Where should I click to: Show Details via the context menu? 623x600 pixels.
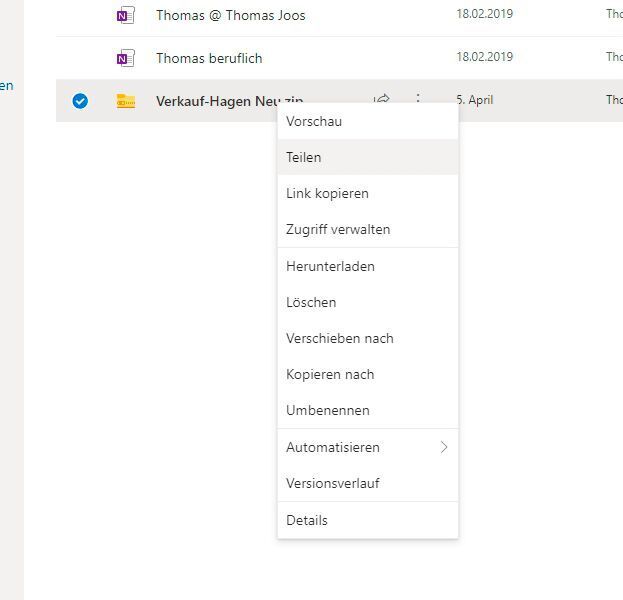click(x=307, y=520)
